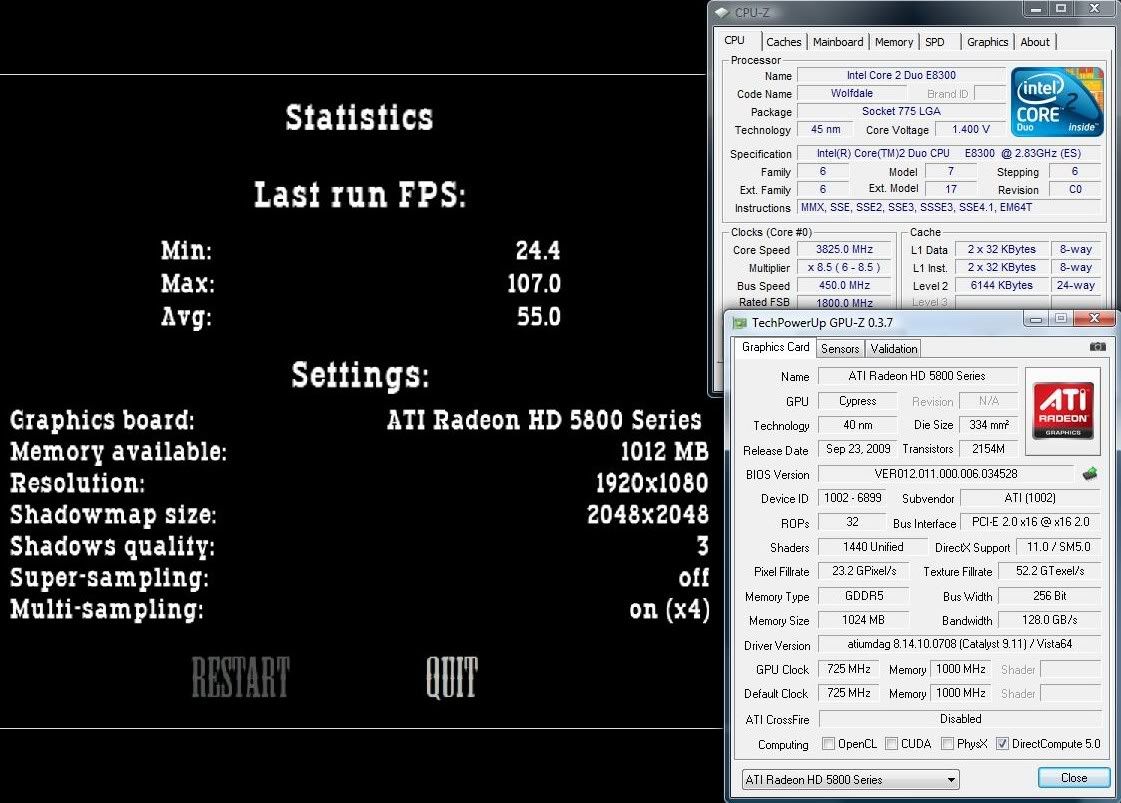This screenshot has width=1121, height=803.
Task: Click the Device ID value 1002 - 6899
Action: [852, 498]
